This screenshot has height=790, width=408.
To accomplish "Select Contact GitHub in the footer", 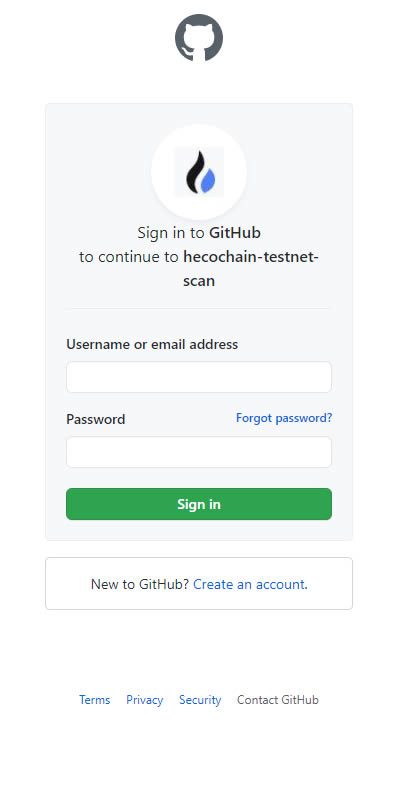I will (x=278, y=700).
